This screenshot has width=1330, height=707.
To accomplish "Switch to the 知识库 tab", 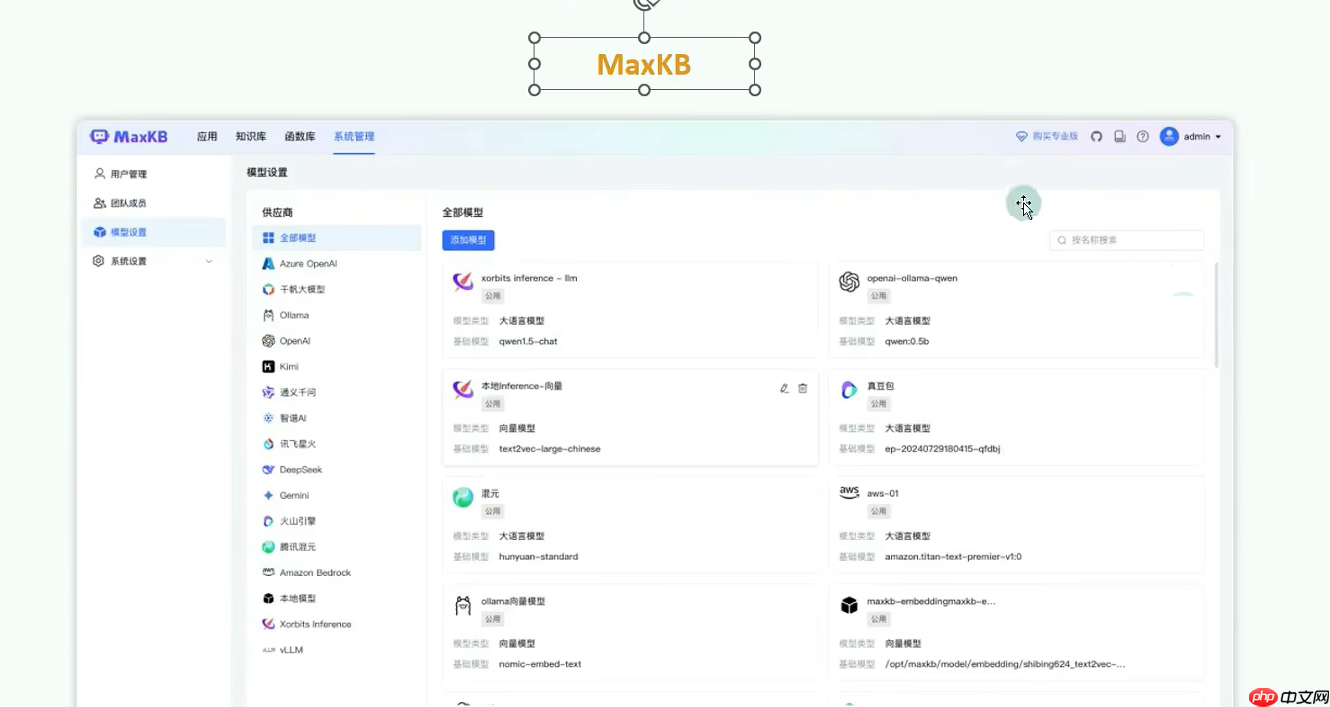I will [x=250, y=136].
